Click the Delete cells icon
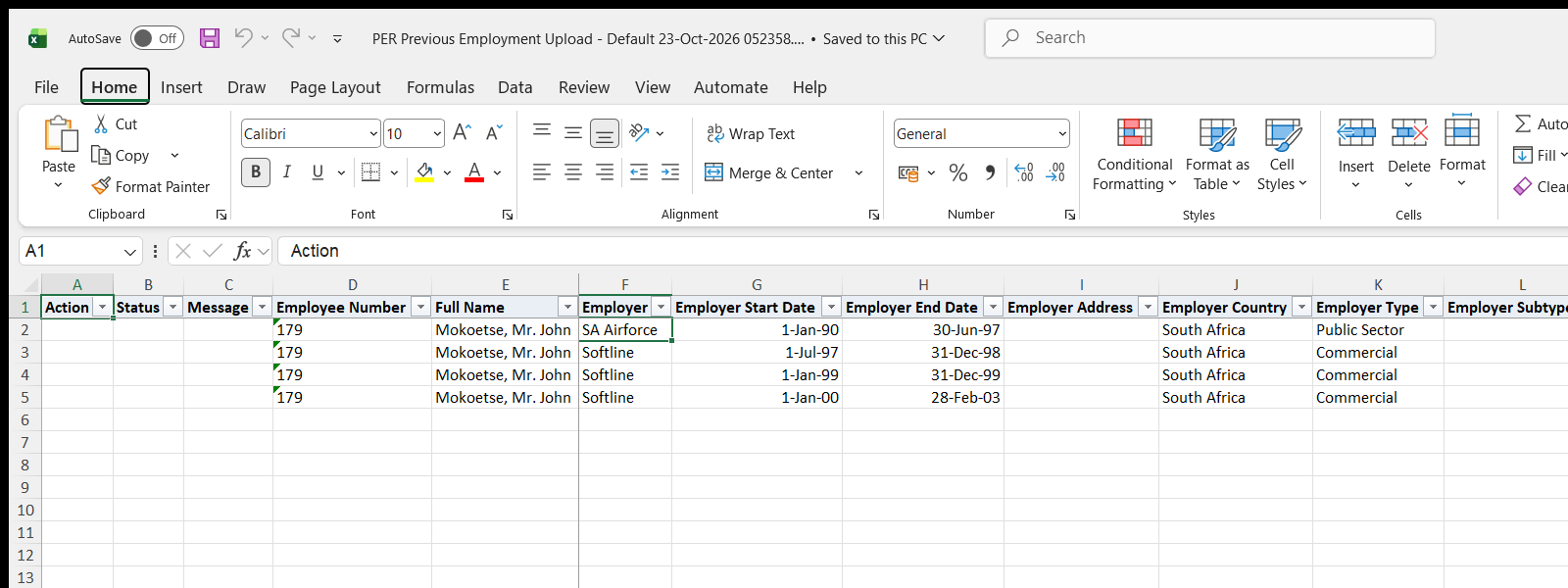1568x588 pixels. [x=1409, y=132]
